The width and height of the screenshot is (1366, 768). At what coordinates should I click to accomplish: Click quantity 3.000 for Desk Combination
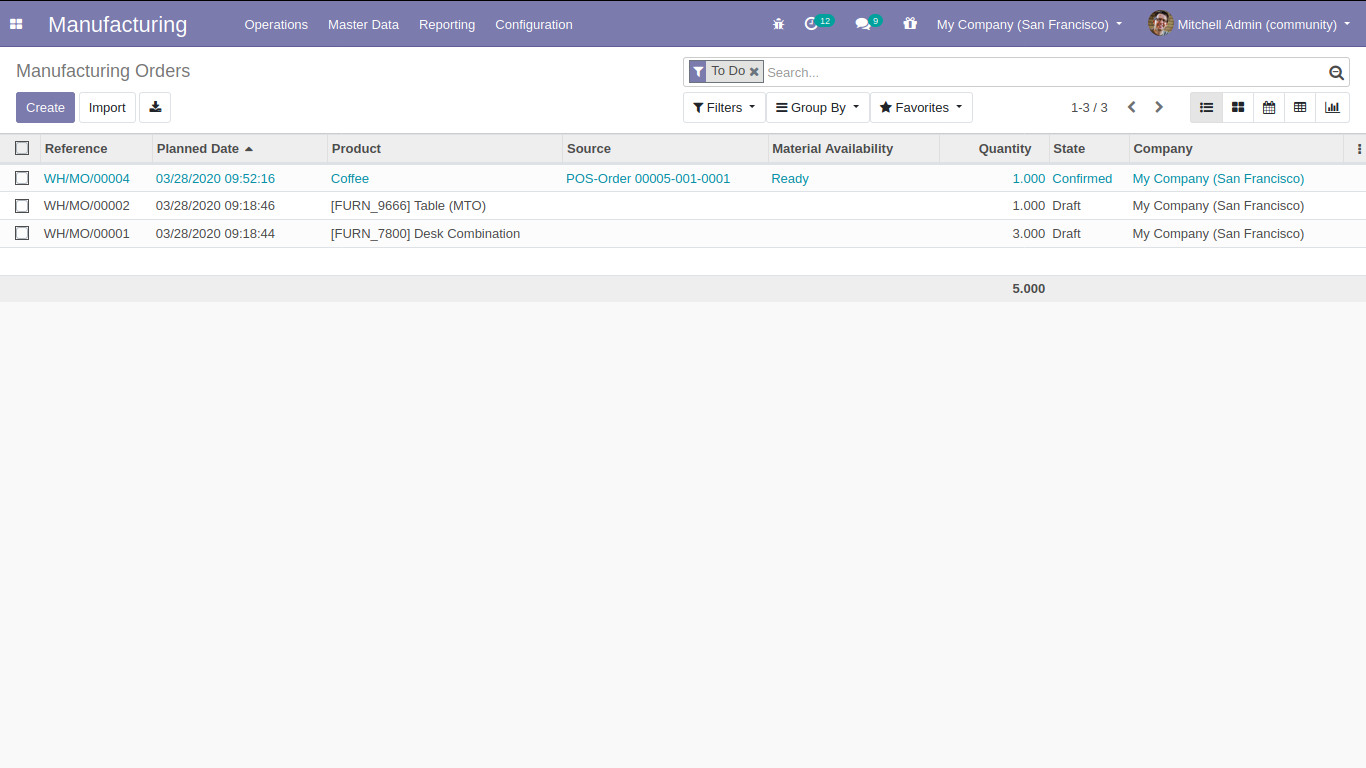[x=1028, y=233]
